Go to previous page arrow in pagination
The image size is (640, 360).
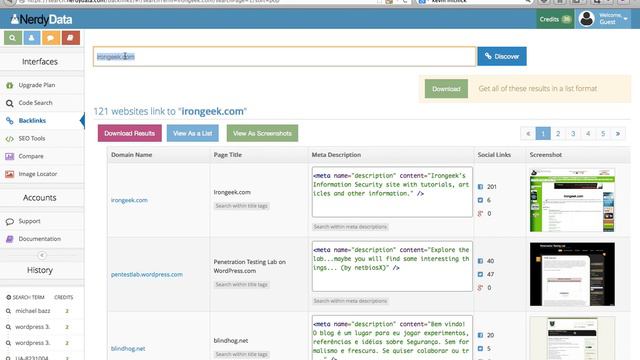[528, 133]
